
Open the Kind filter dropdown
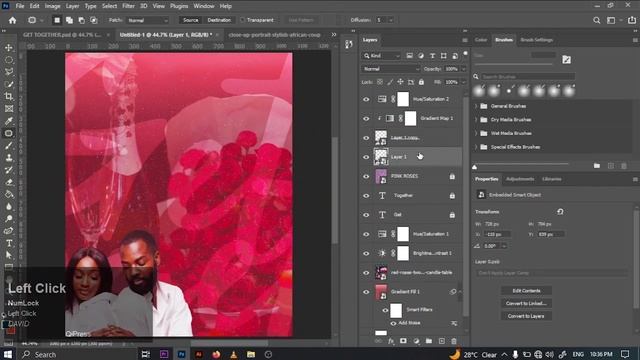tap(382, 56)
